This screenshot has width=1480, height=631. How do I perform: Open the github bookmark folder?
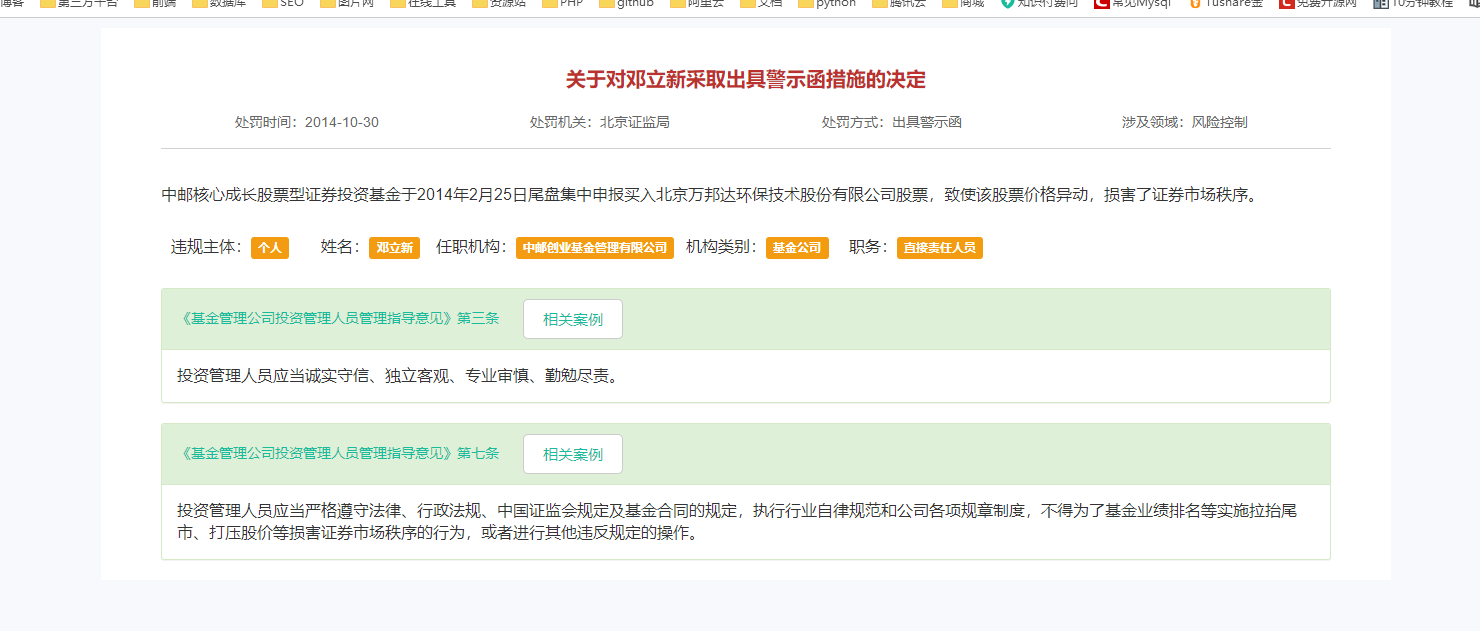click(627, 4)
